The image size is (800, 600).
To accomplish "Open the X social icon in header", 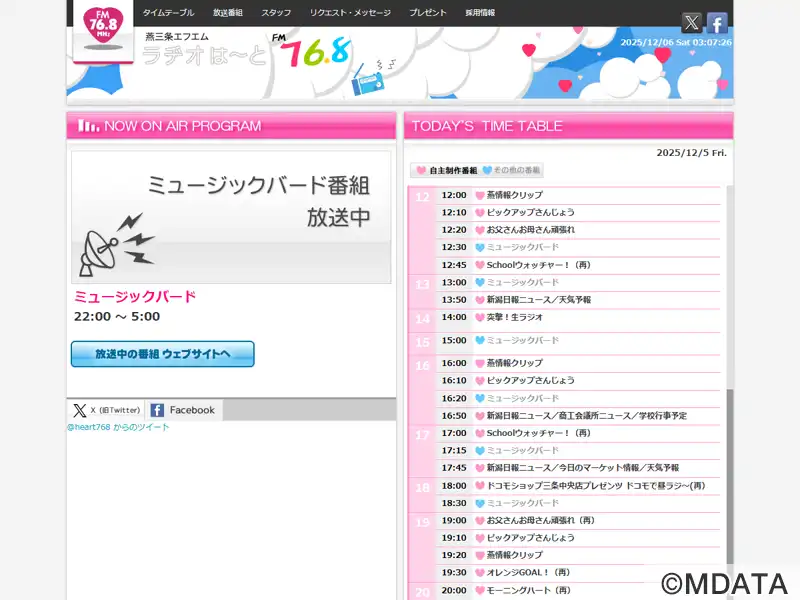I will point(691,23).
